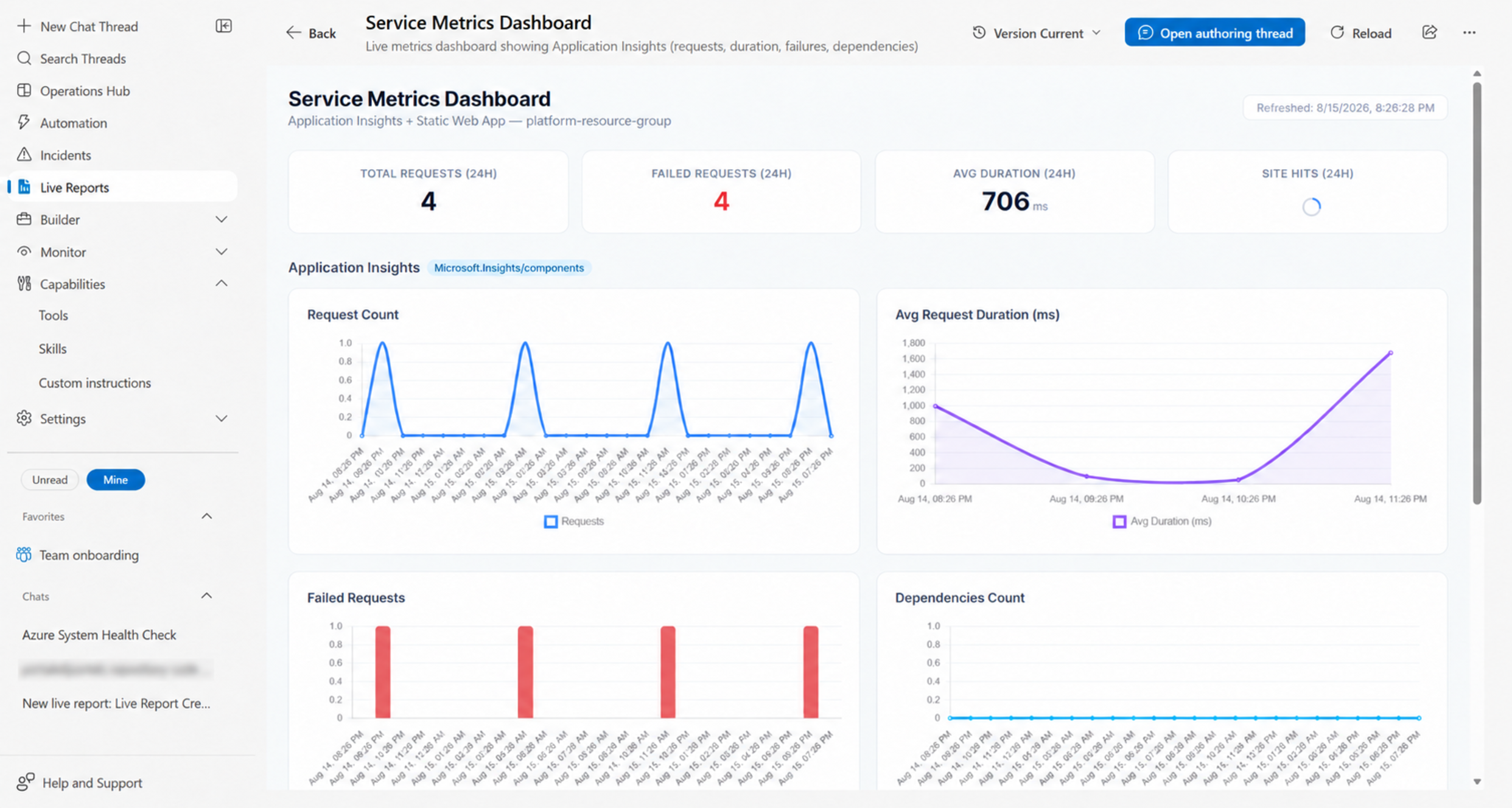Expand the Settings section chevron
1512x808 pixels.
coord(222,419)
